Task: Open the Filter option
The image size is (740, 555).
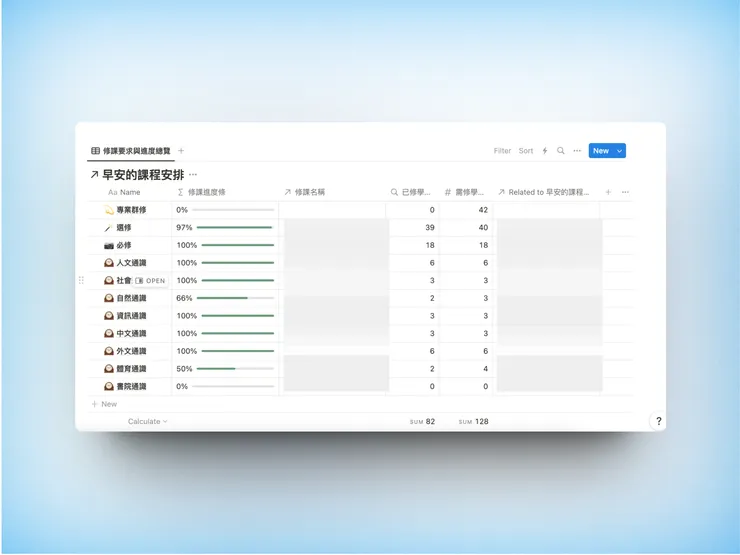Action: click(502, 151)
